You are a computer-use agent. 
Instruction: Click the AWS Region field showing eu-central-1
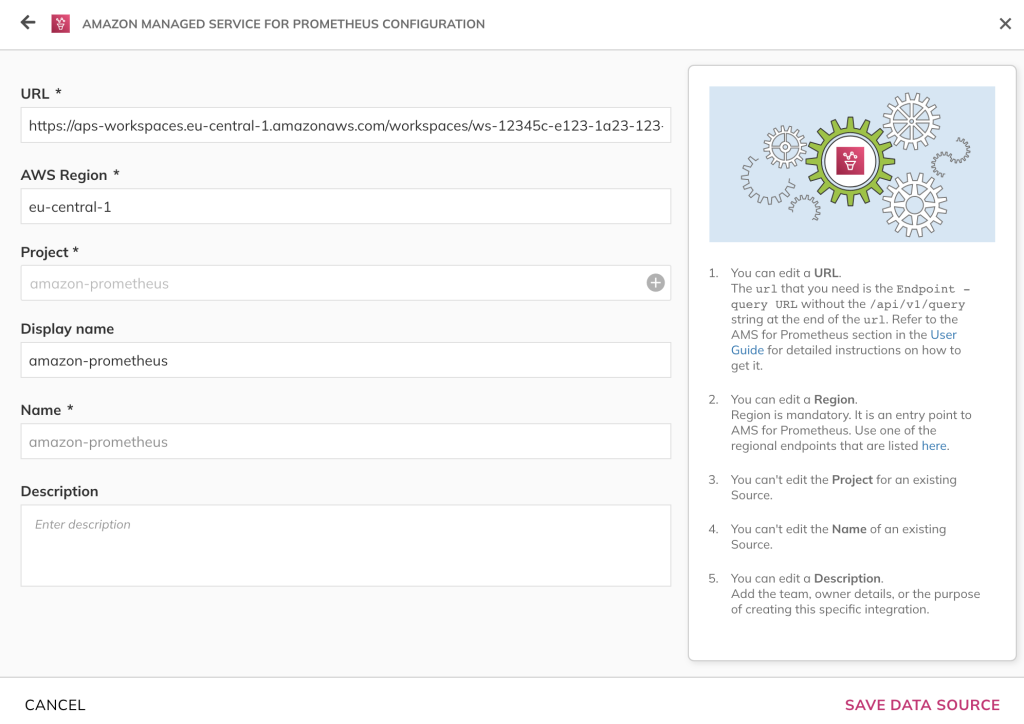click(345, 206)
